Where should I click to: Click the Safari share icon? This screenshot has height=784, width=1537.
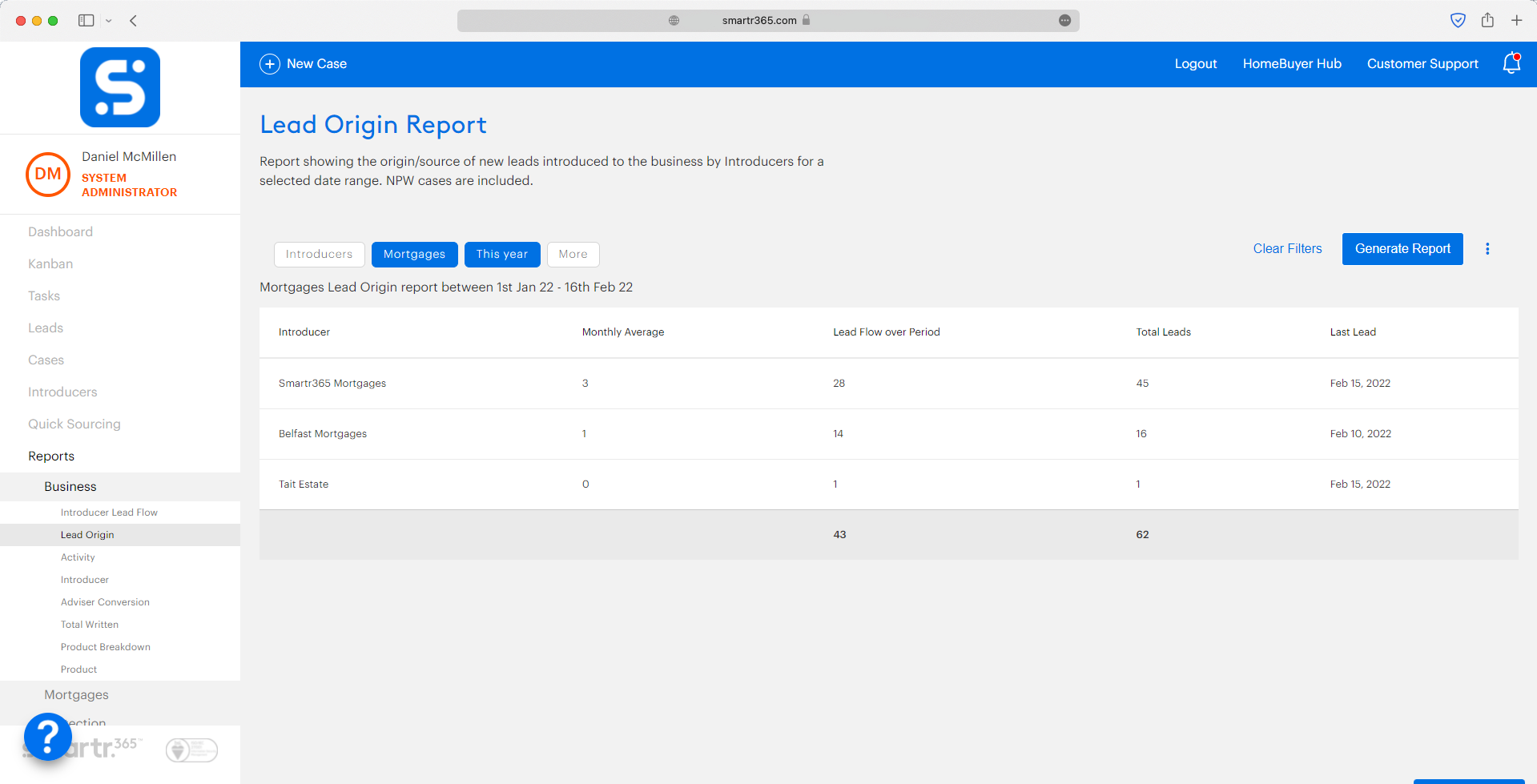tap(1487, 21)
